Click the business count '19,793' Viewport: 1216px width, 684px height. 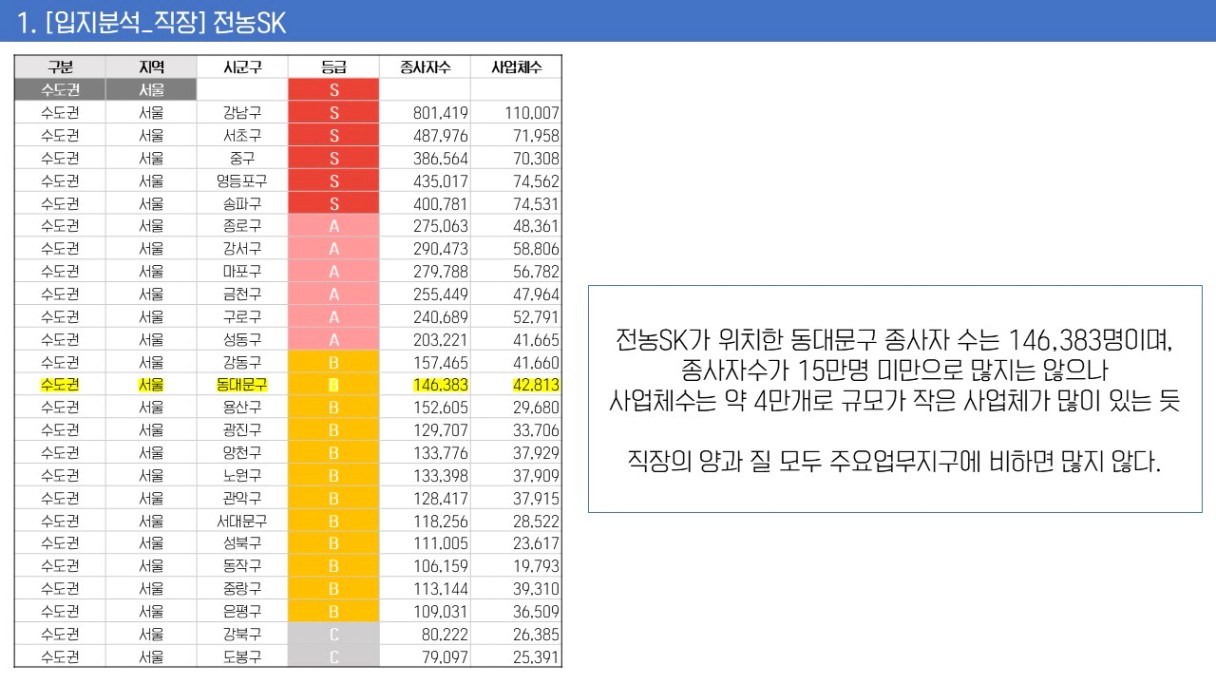click(x=536, y=565)
